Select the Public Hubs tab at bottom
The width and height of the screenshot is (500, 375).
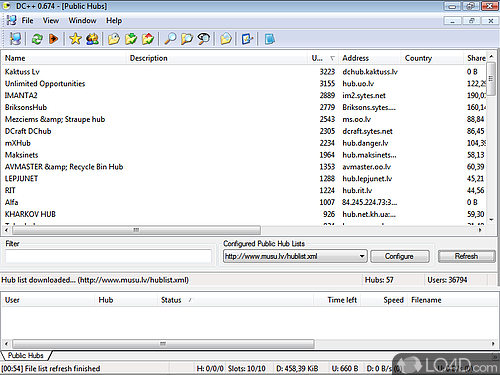(26, 355)
